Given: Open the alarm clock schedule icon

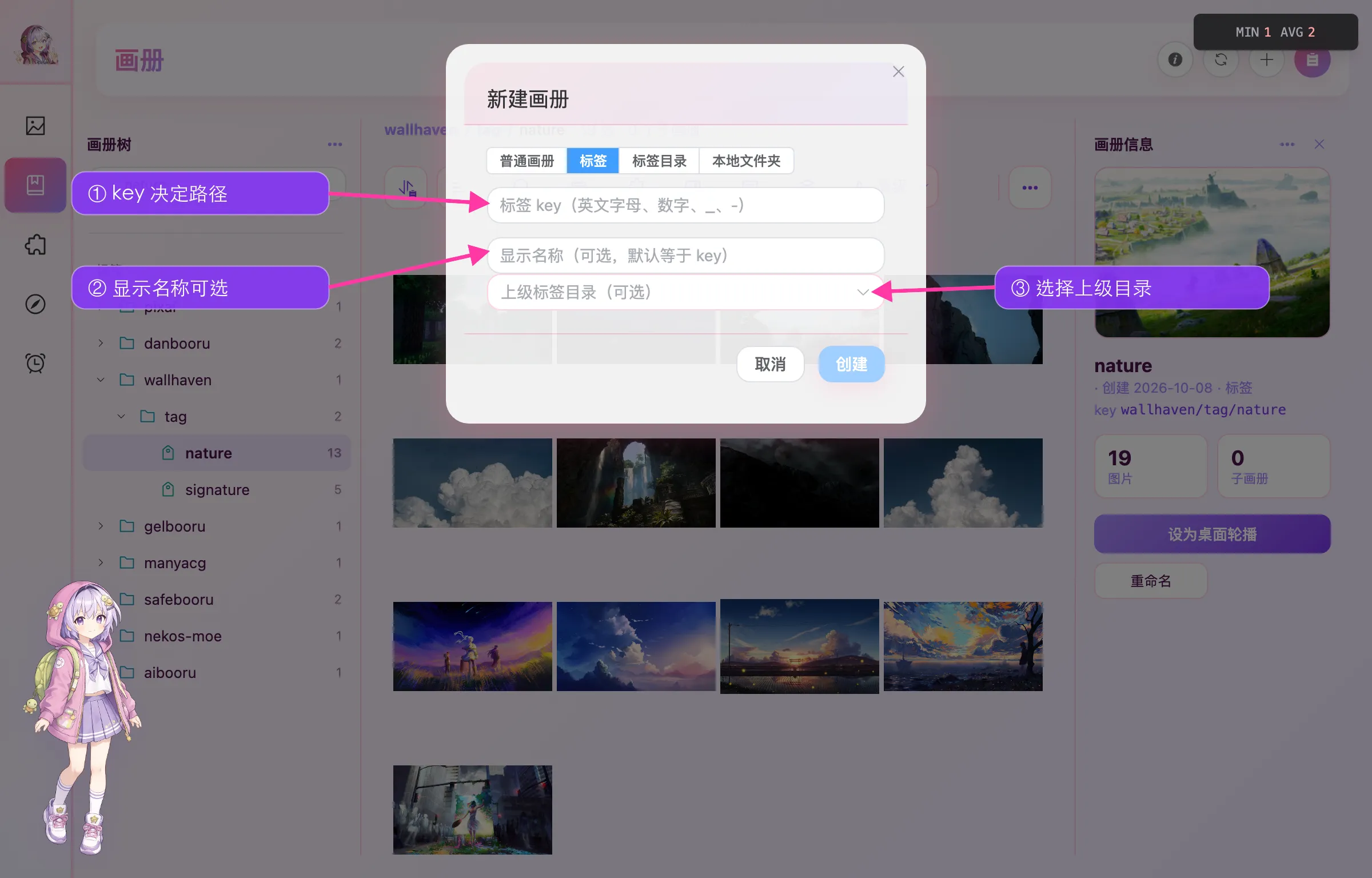Looking at the screenshot, I should coord(35,363).
